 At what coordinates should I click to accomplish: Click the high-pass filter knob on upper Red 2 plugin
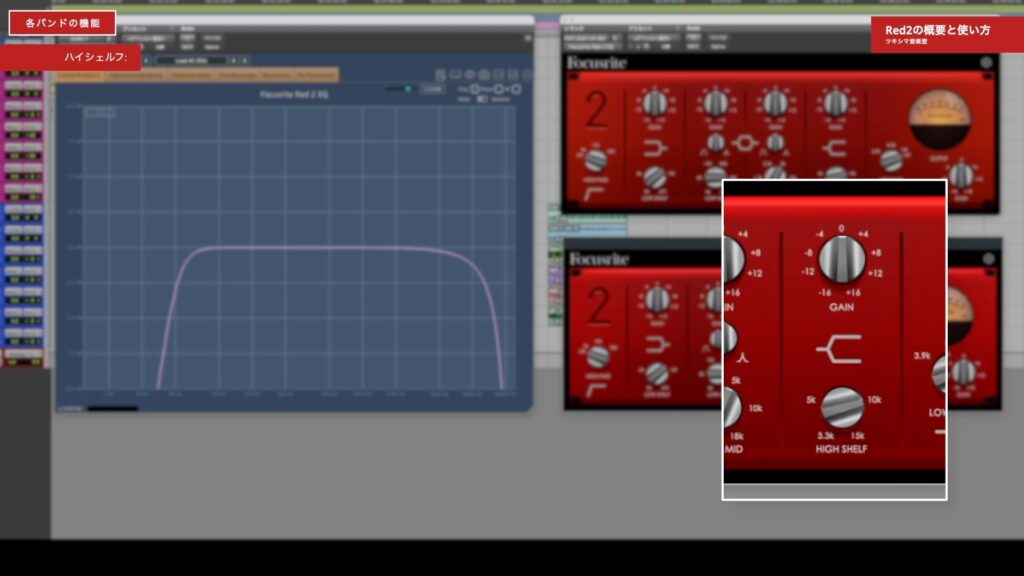(595, 159)
